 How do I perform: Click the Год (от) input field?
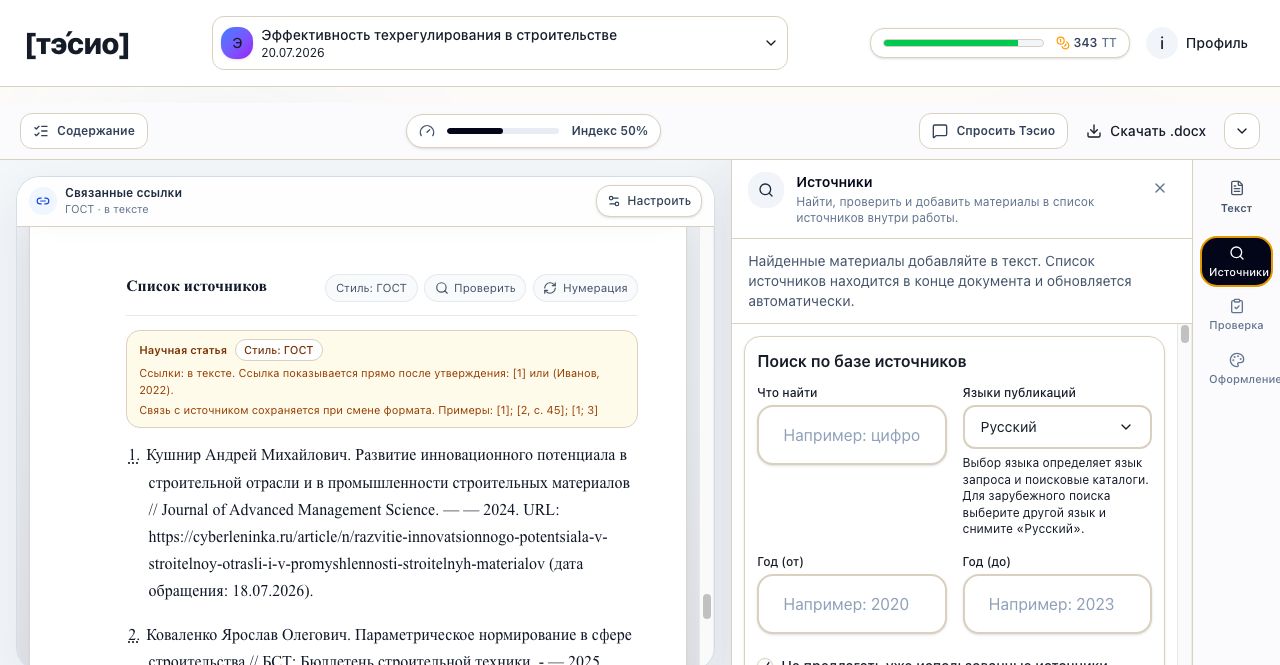click(852, 604)
